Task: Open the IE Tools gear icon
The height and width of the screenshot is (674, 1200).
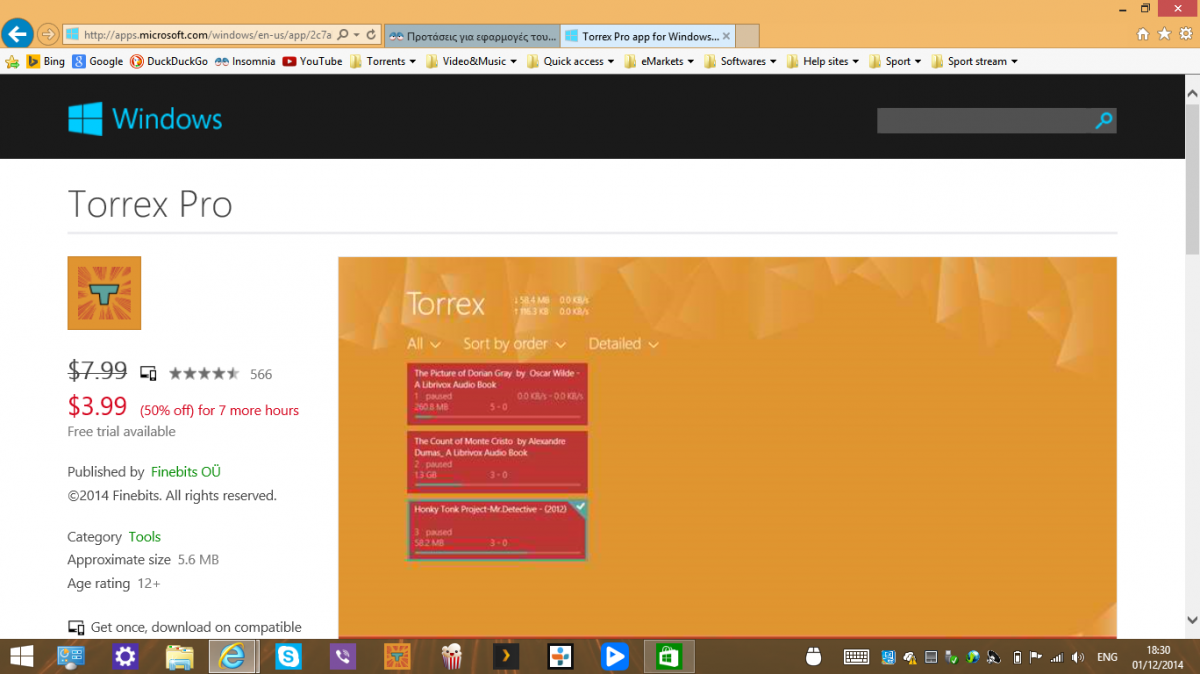Action: coord(1185,34)
